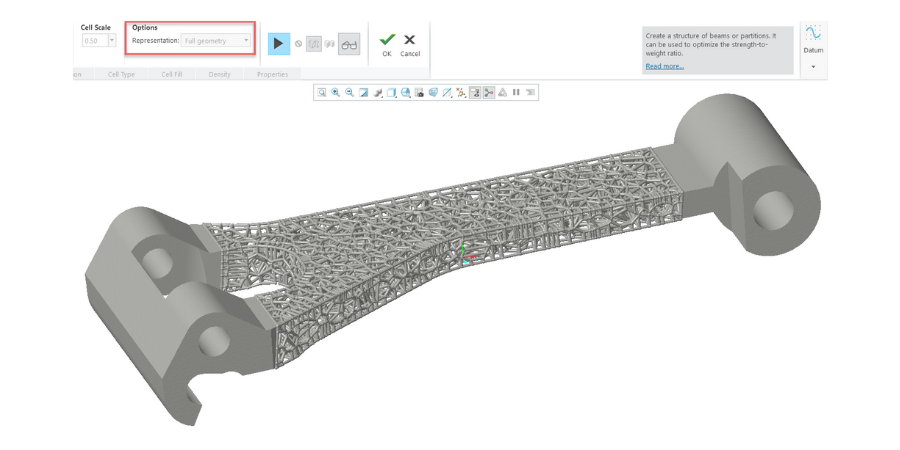This screenshot has width=900, height=450.
Task: Click the Datum curve icon
Action: click(x=813, y=34)
